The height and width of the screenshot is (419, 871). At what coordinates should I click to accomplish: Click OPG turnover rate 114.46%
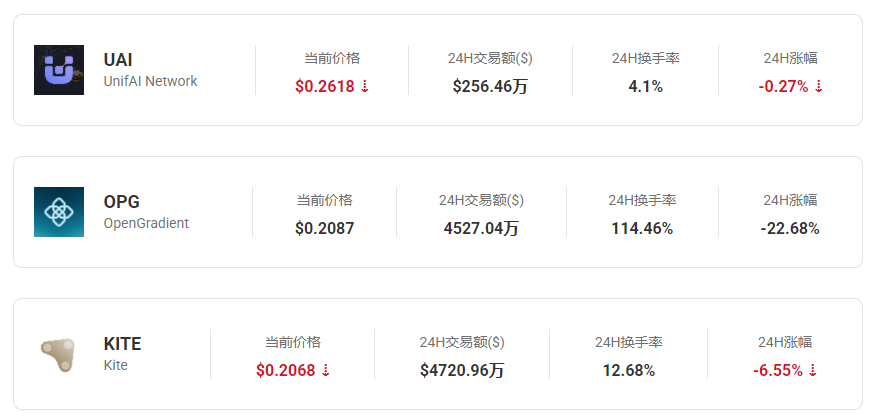tap(642, 228)
